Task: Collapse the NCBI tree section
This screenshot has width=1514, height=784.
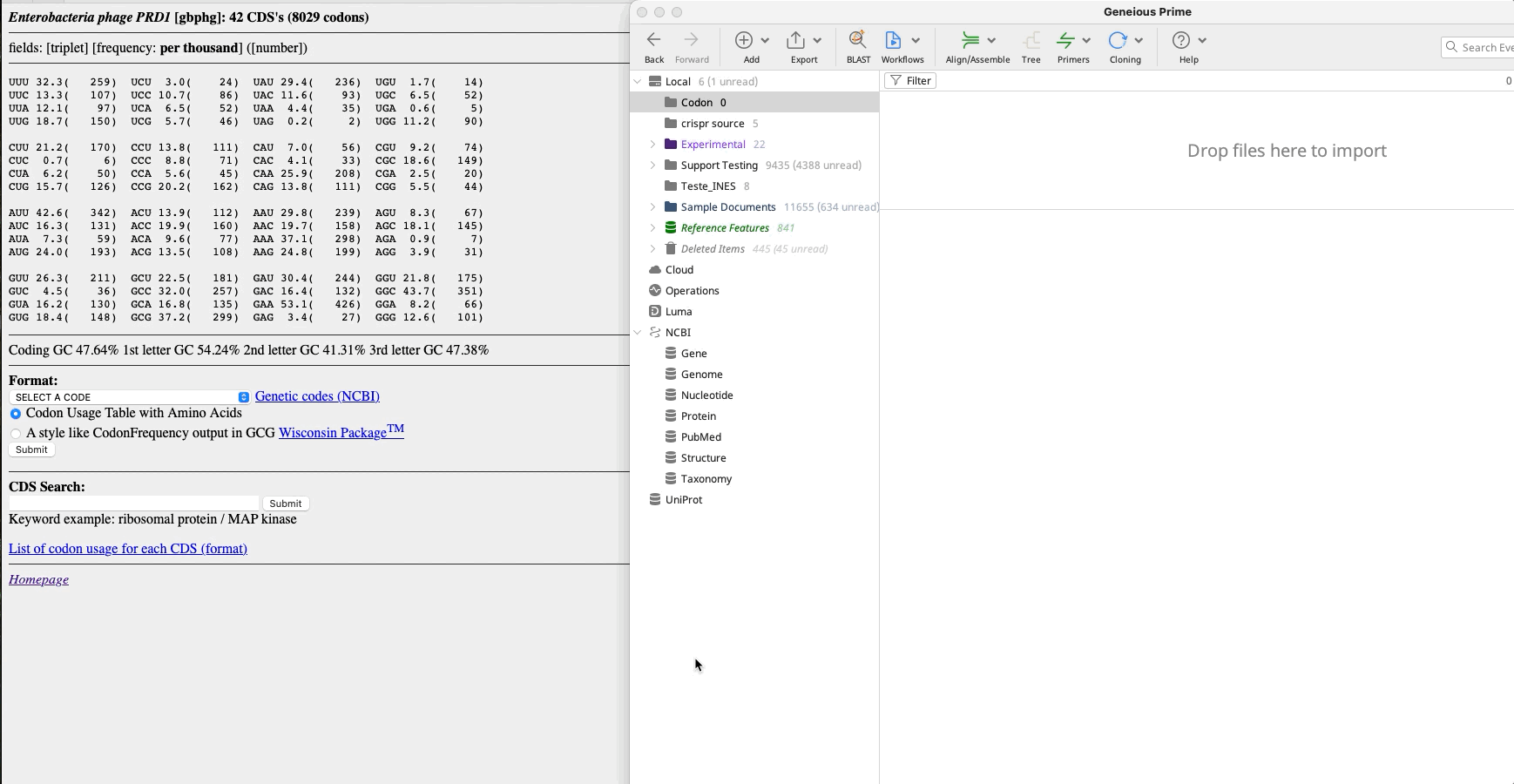Action: click(638, 333)
